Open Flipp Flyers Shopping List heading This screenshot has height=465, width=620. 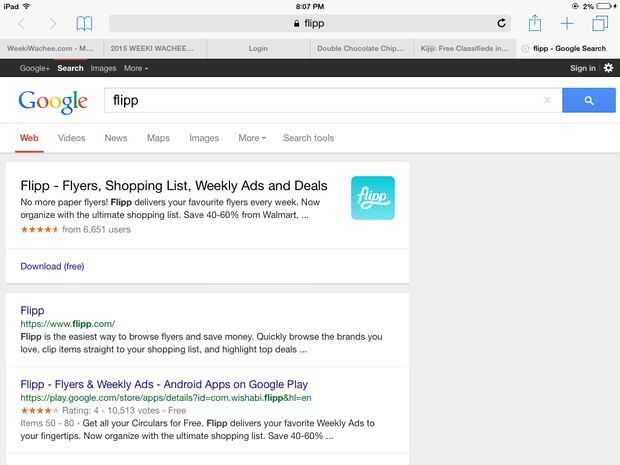[174, 185]
